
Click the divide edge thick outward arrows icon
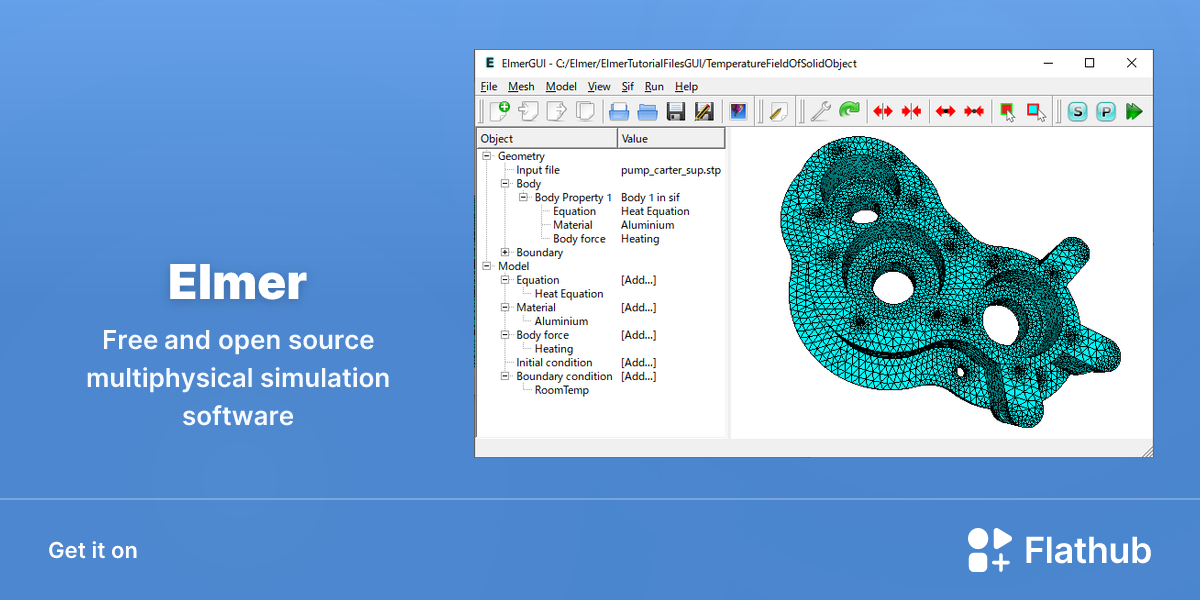tap(945, 111)
